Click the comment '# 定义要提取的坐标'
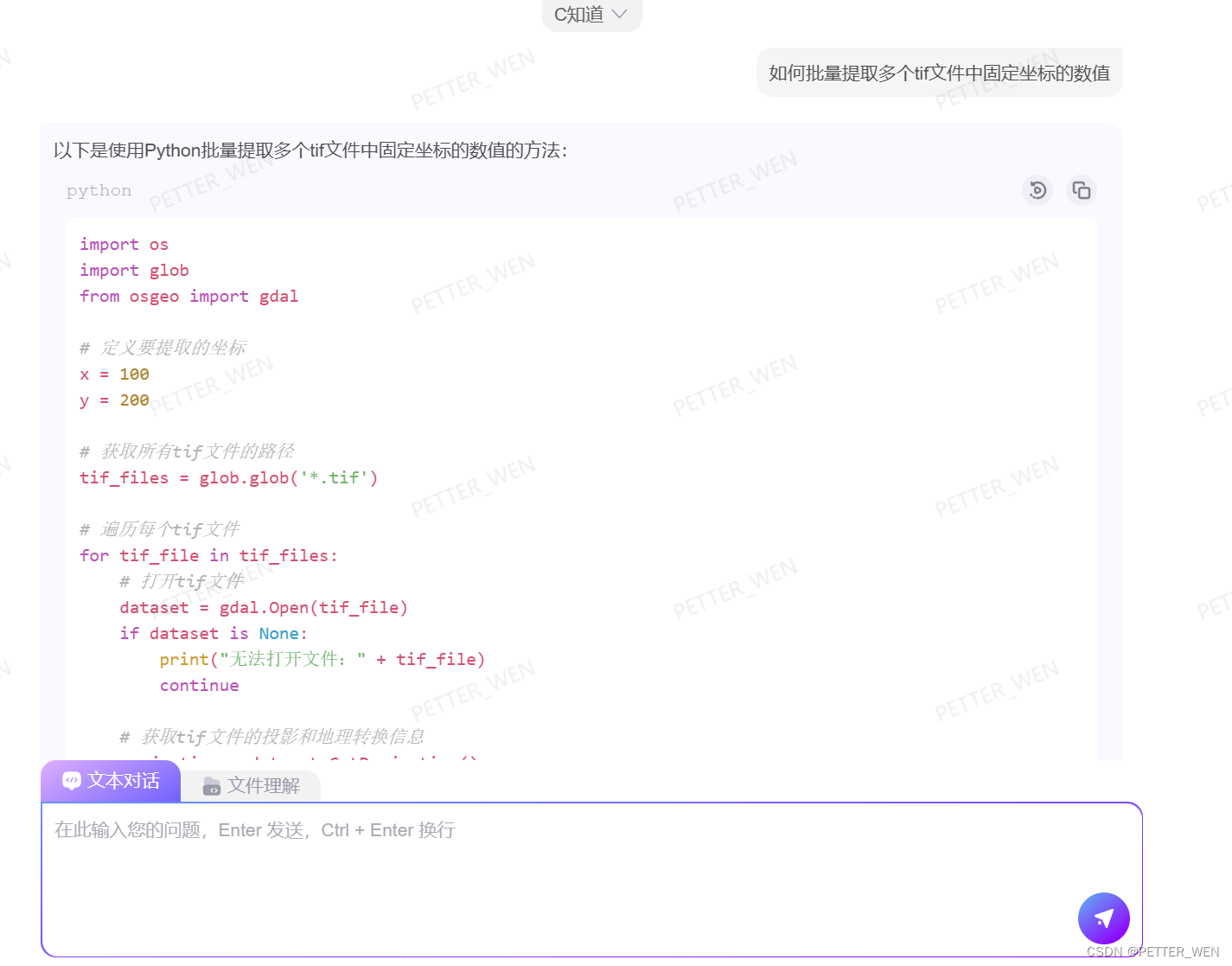The width and height of the screenshot is (1232, 966). click(x=163, y=348)
